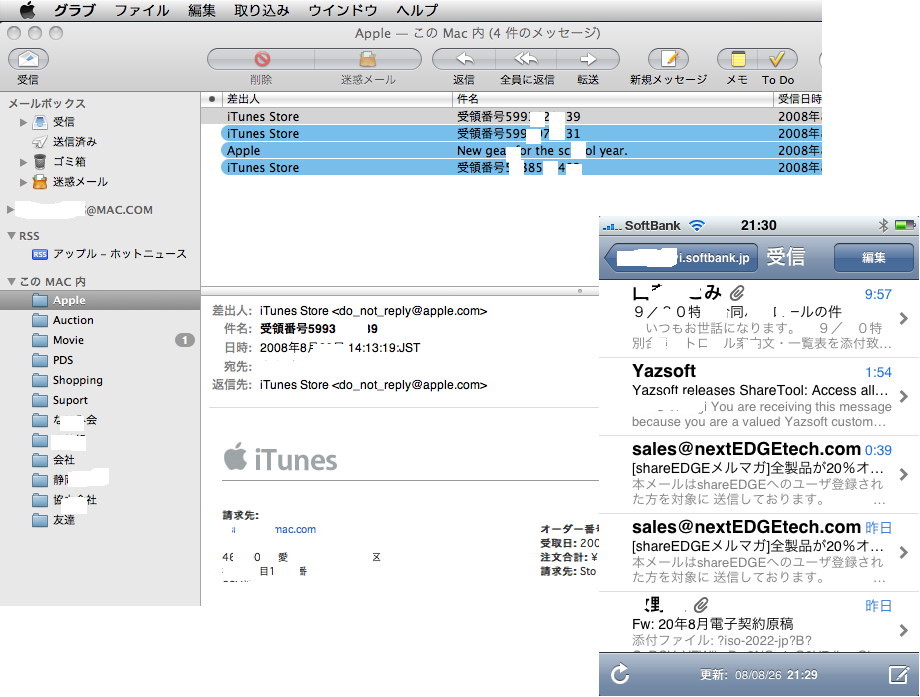Select iTunes Store message ending 31

(x=521, y=133)
